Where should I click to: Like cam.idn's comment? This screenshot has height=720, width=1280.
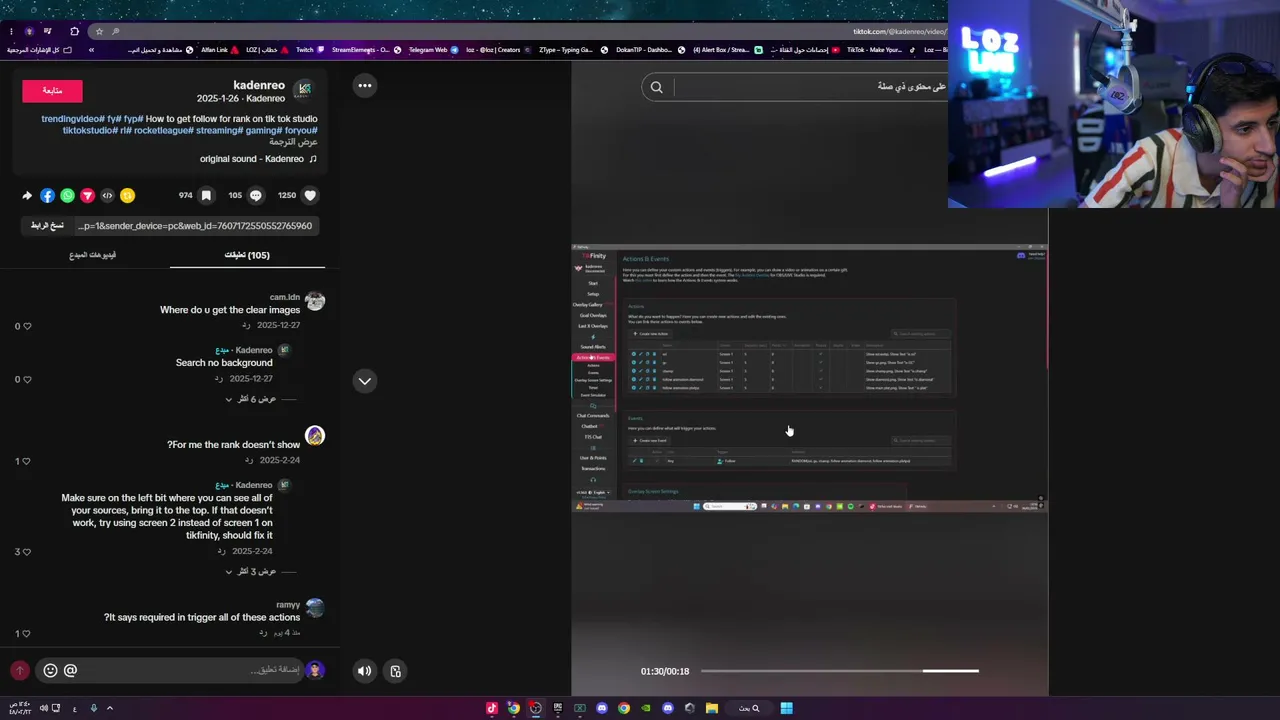click(x=27, y=326)
